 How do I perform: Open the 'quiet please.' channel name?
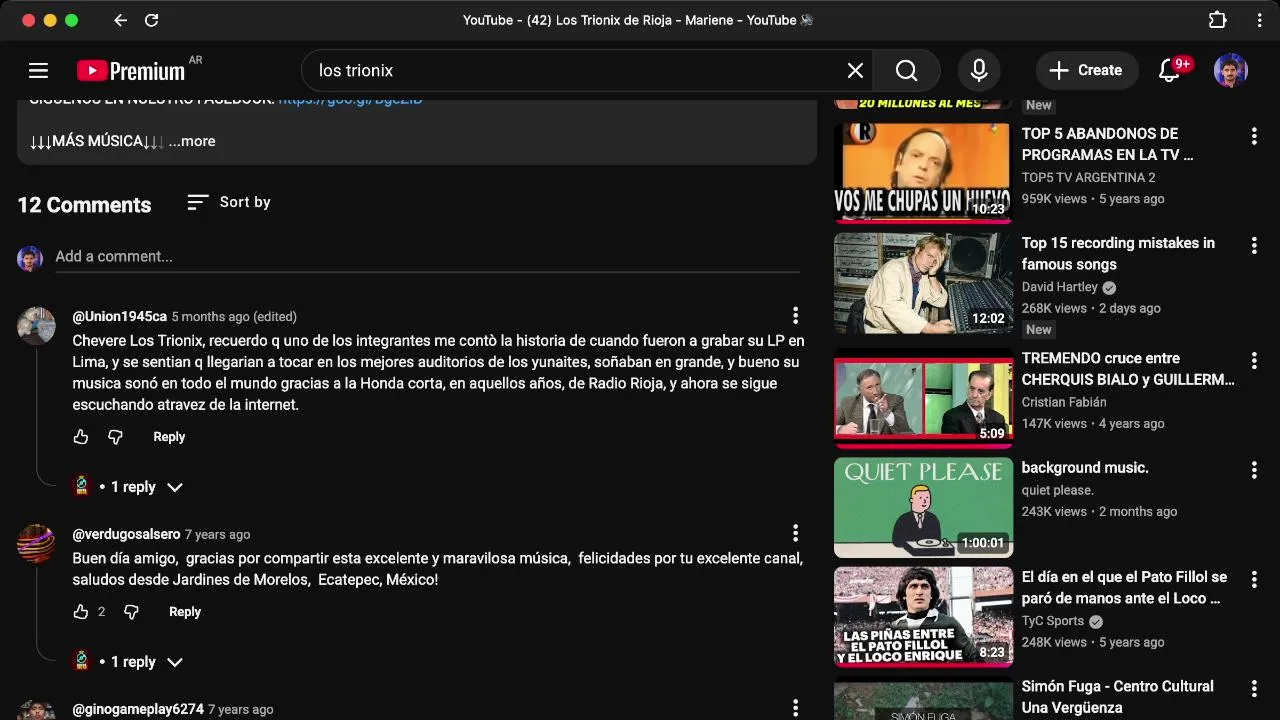point(1058,490)
